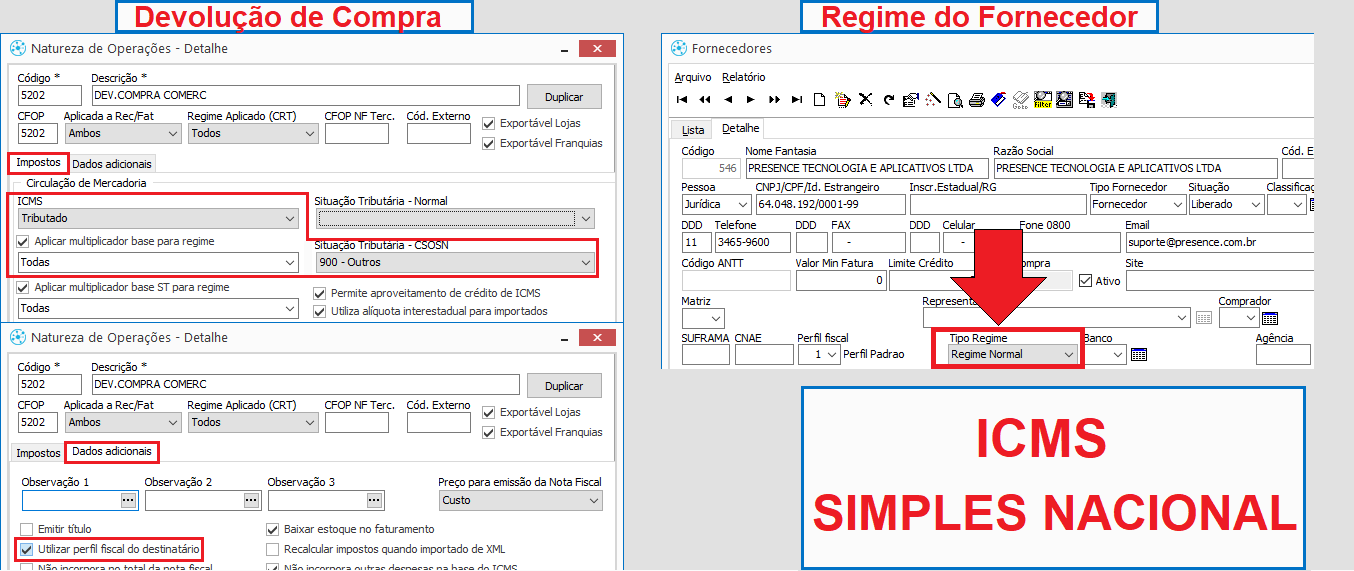The width and height of the screenshot is (1354, 571).
Task: Open Situação Tributária - CSOSN dropdown
Action: tap(454, 262)
